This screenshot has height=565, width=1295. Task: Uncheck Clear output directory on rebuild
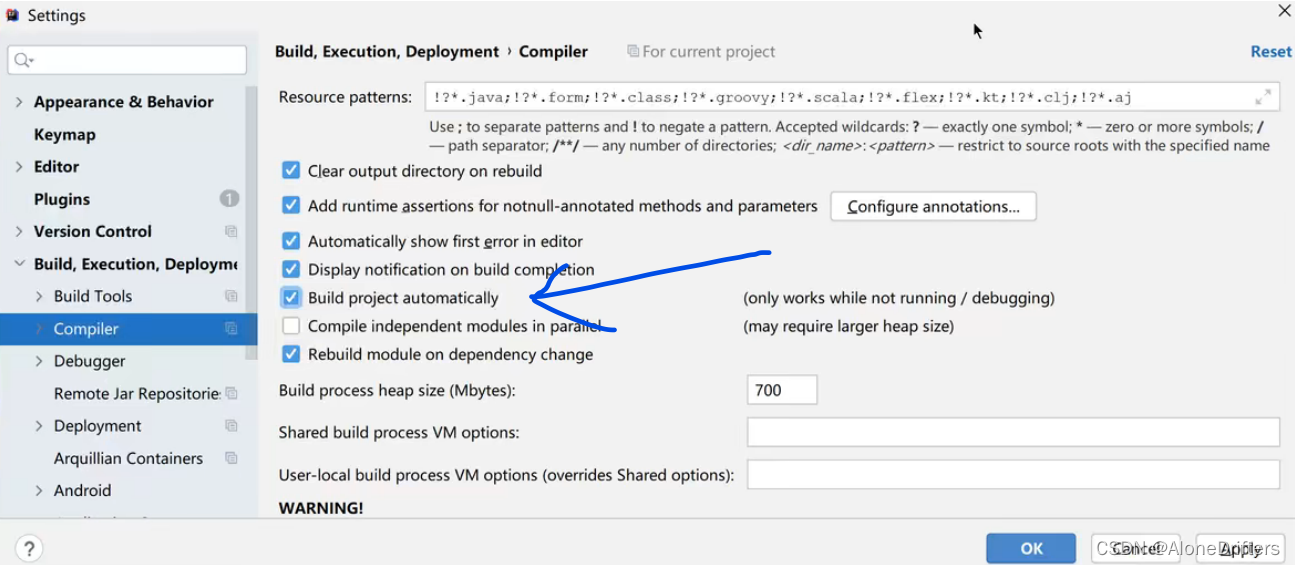[x=291, y=171]
